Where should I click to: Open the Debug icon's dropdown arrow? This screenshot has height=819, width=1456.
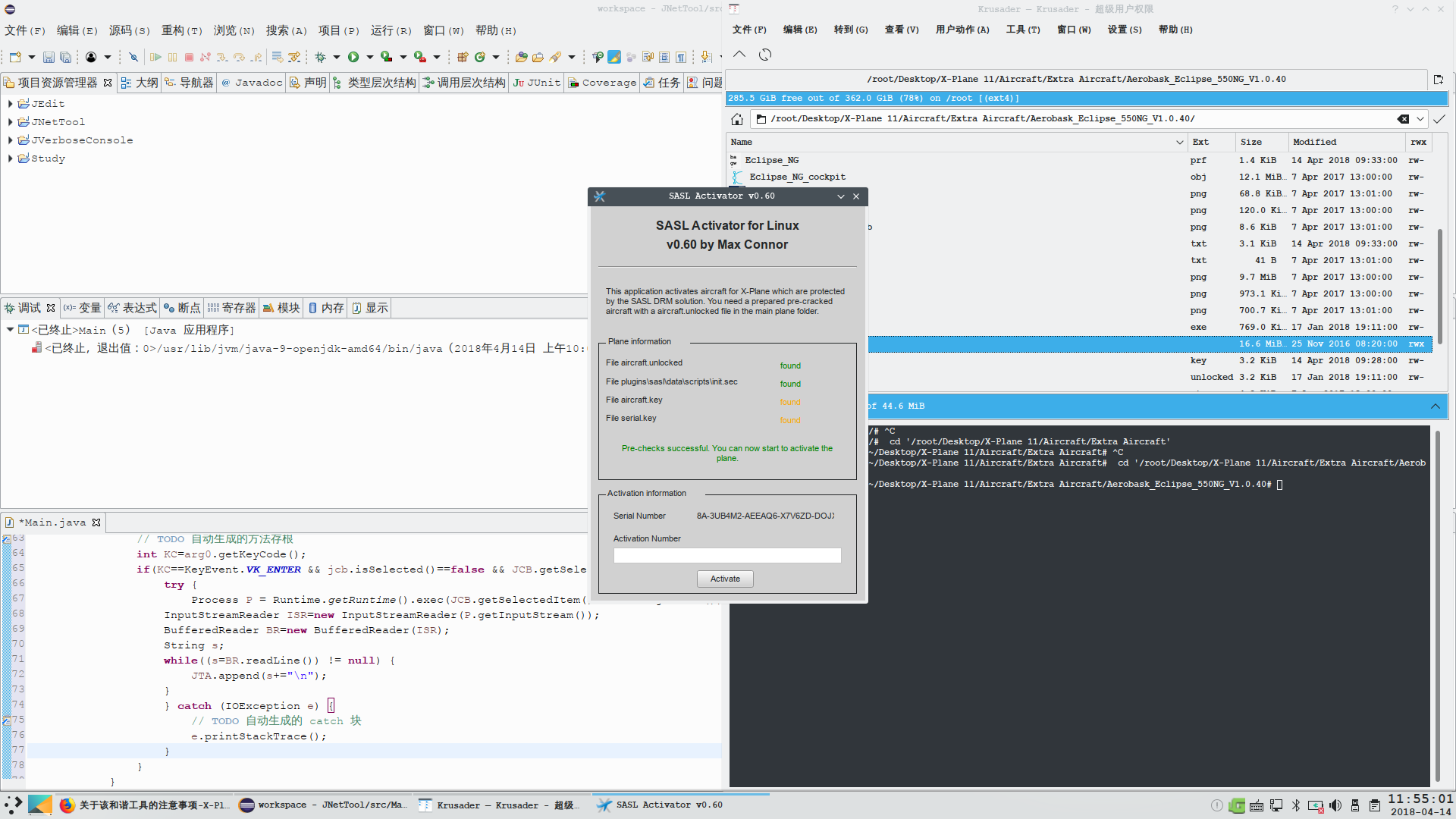pyautogui.click(x=337, y=57)
